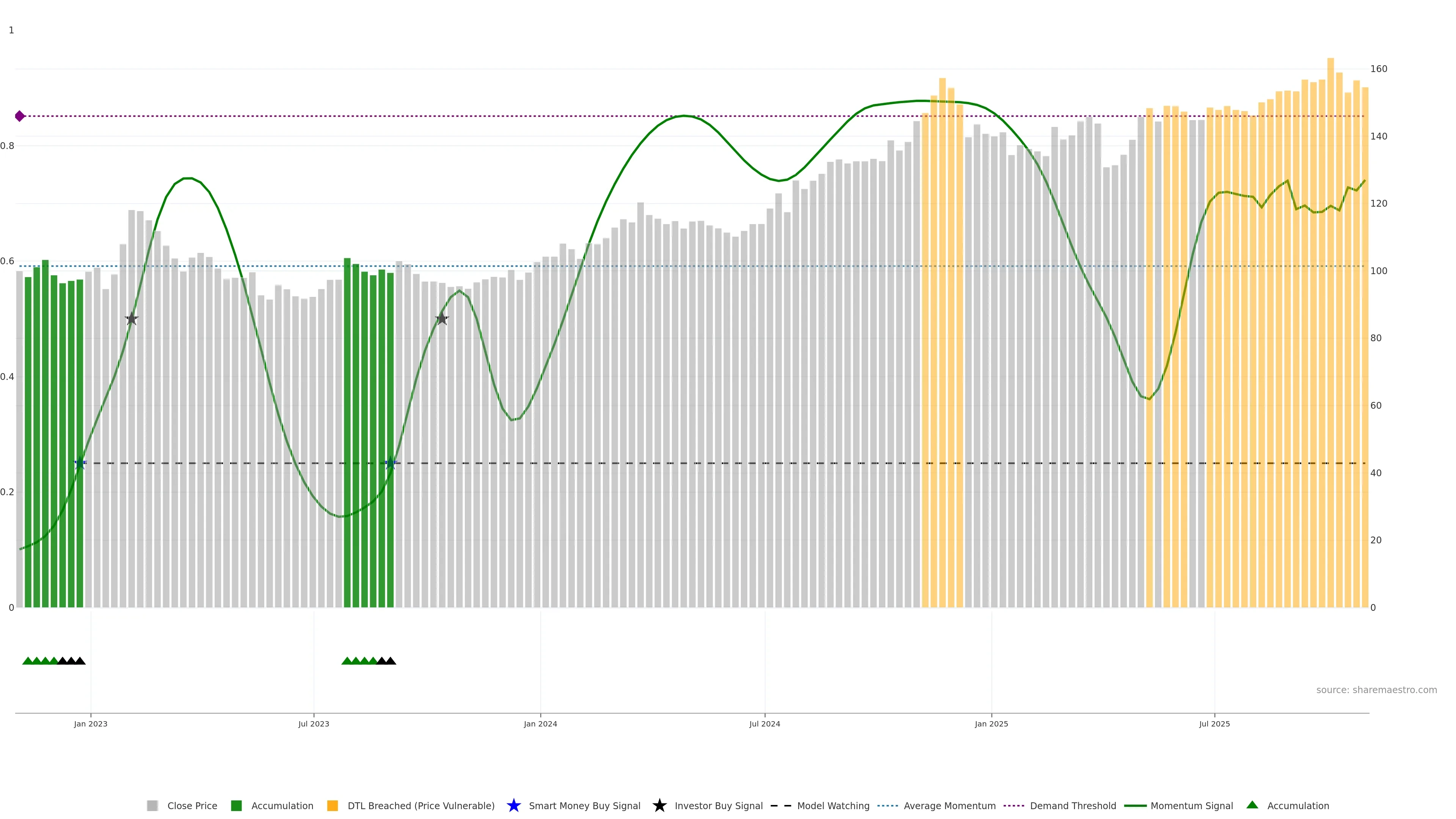Click the black Investor Buy star in legend
Viewport: 1456px width, 819px height.
659,805
